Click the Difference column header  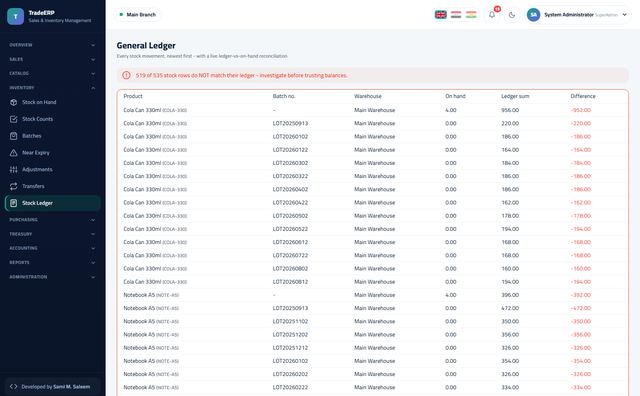[x=583, y=96]
